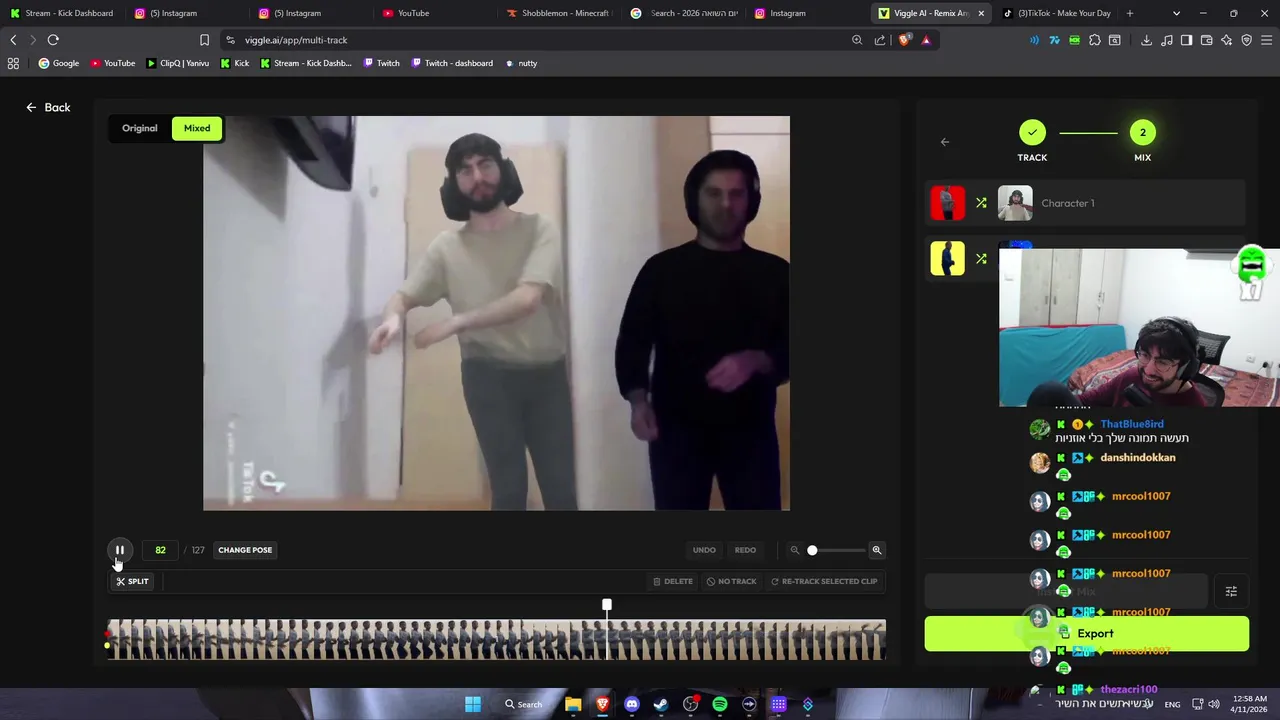The width and height of the screenshot is (1280, 720).
Task: Go back in browser history
Action: 13,40
